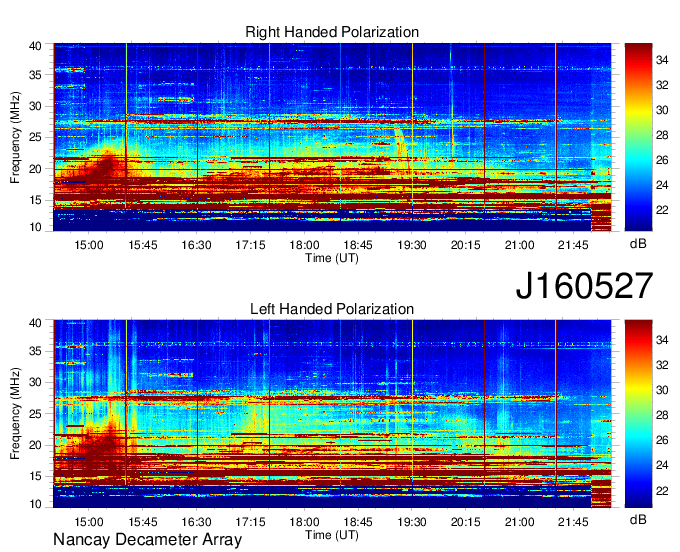Click the 40 MHz tick of Right Handed plot

(35, 46)
